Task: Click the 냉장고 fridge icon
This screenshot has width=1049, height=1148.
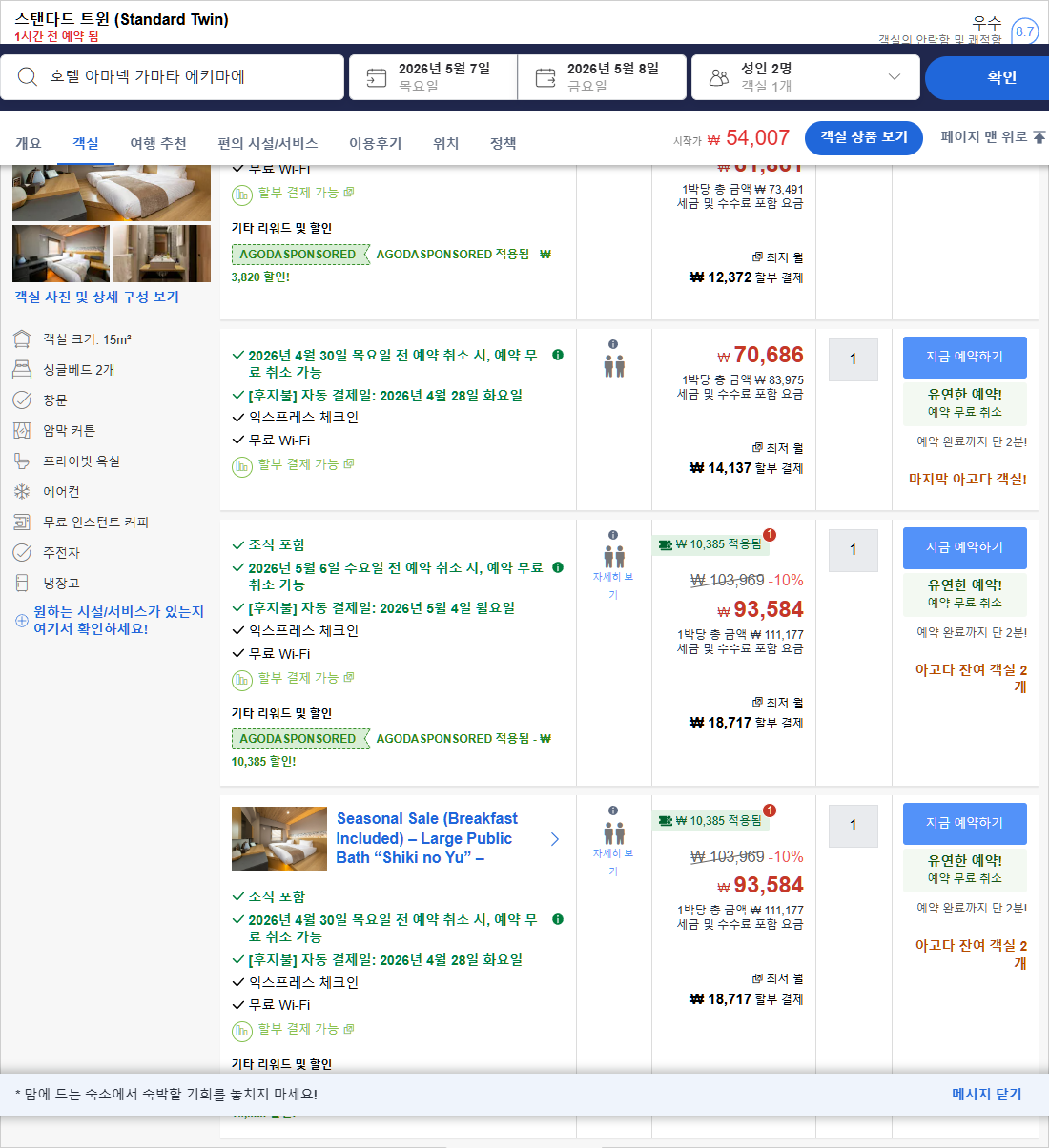Action: (x=22, y=583)
